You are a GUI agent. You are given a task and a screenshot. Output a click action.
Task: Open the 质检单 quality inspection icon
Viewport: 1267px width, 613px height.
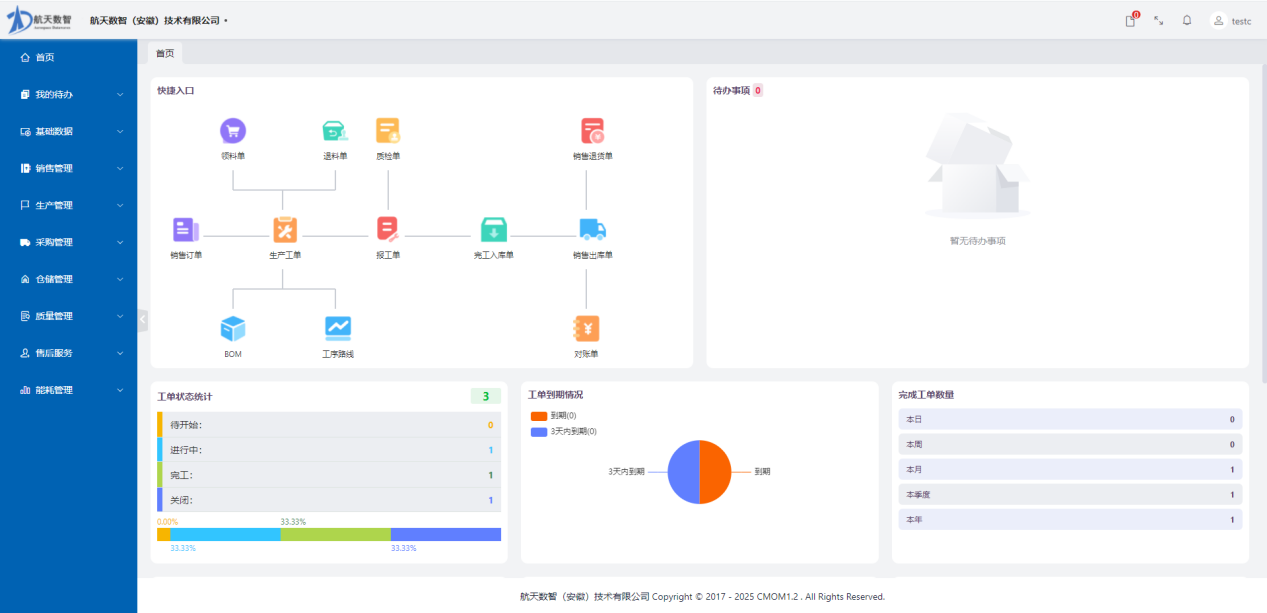coord(388,131)
